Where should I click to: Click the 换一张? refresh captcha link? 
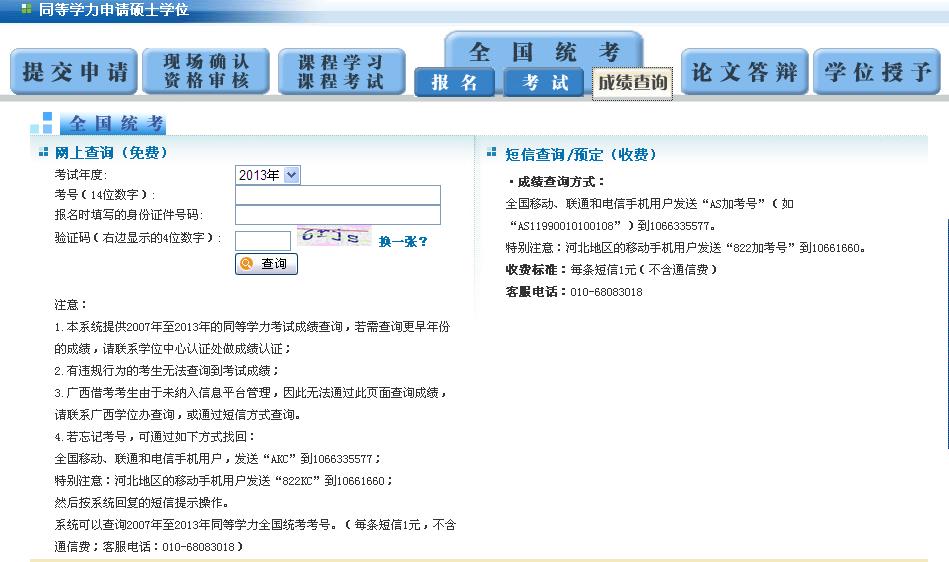403,241
